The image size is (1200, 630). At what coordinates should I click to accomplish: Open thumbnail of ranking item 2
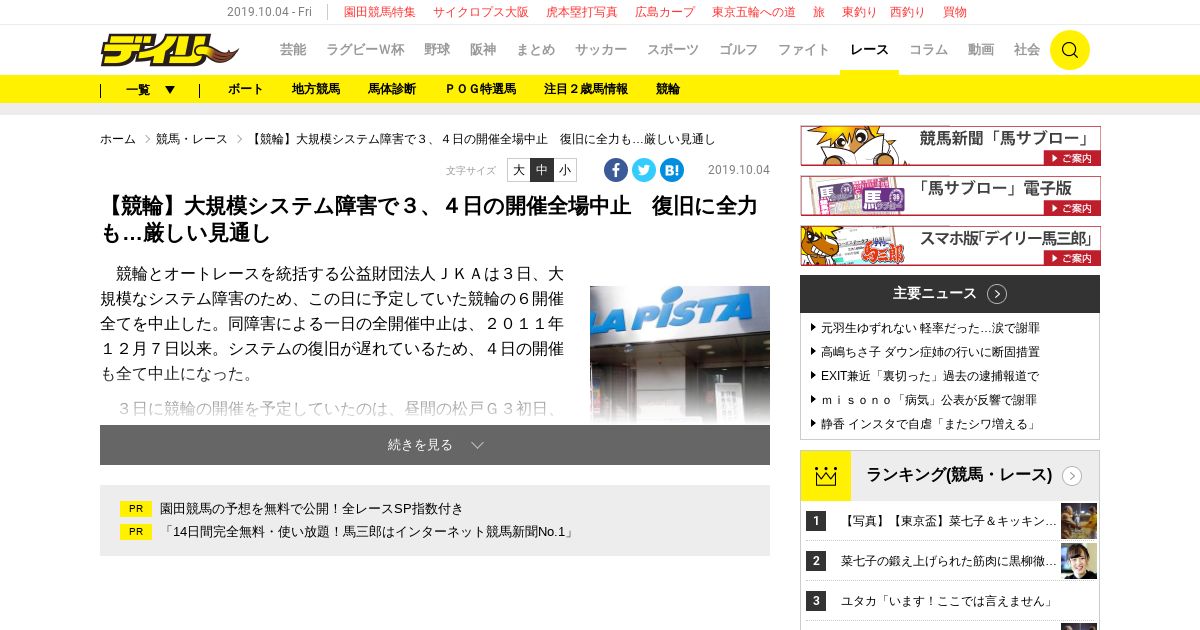[x=1079, y=561]
